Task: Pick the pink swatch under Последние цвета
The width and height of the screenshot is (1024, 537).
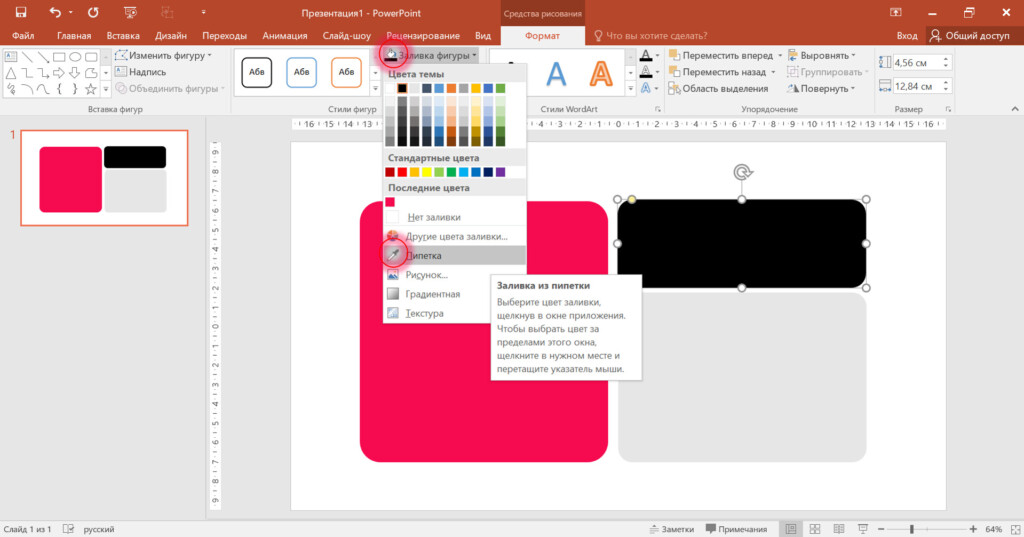Action: (x=390, y=202)
